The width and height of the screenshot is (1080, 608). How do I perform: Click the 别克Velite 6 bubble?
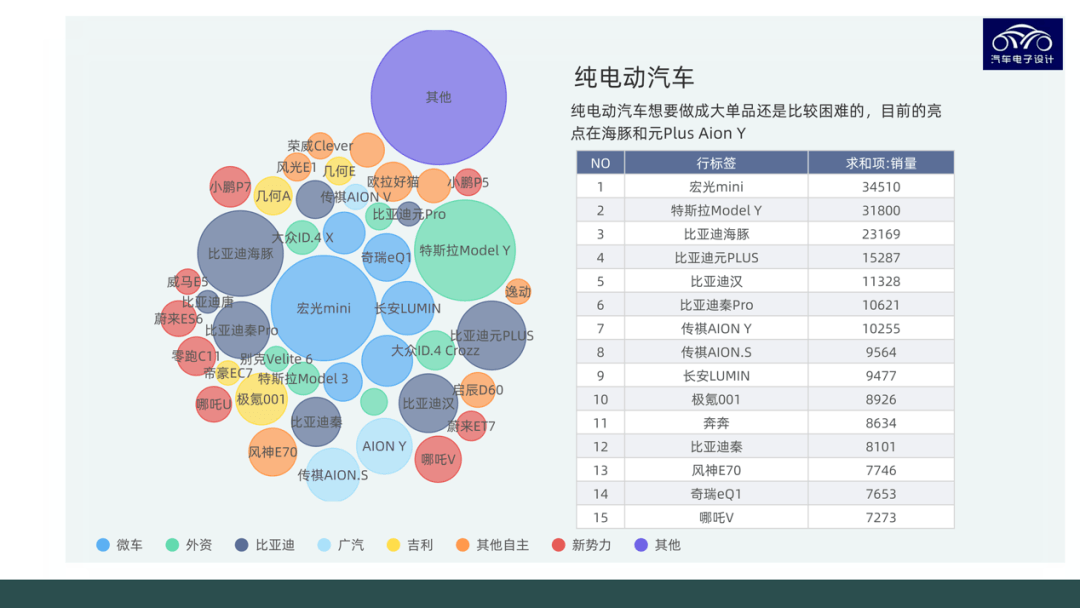pos(276,359)
